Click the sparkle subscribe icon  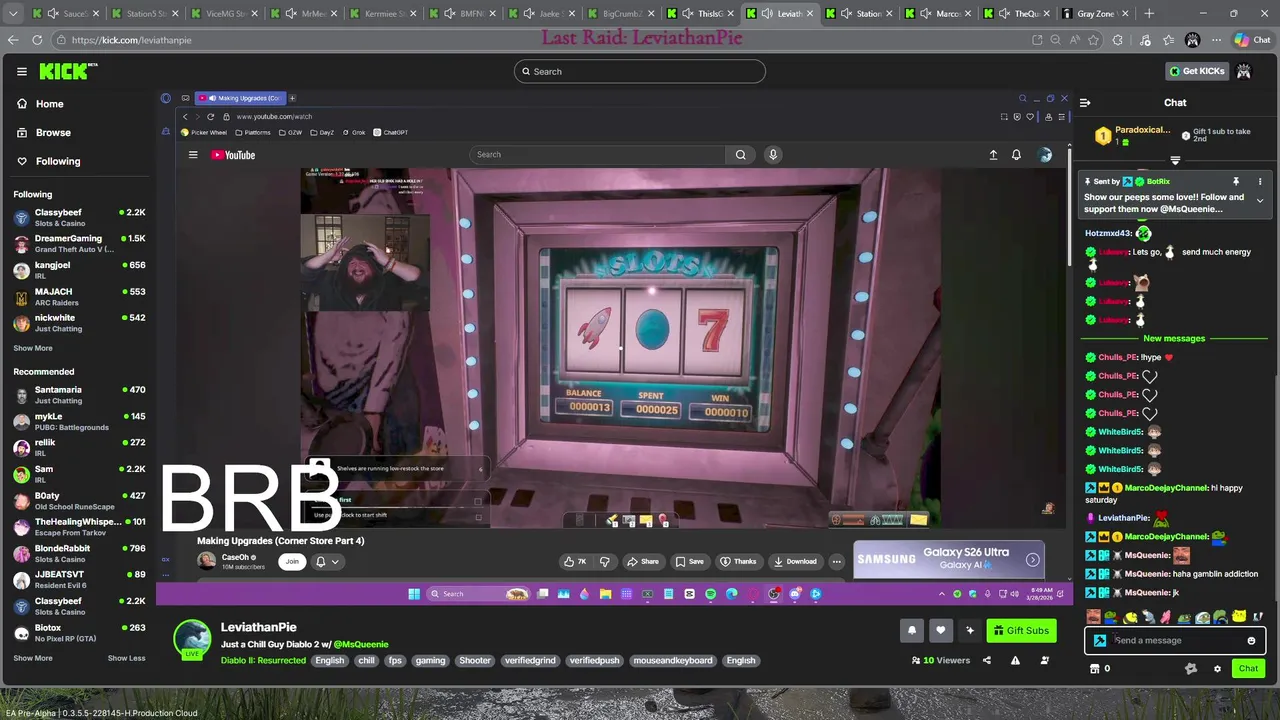click(969, 630)
